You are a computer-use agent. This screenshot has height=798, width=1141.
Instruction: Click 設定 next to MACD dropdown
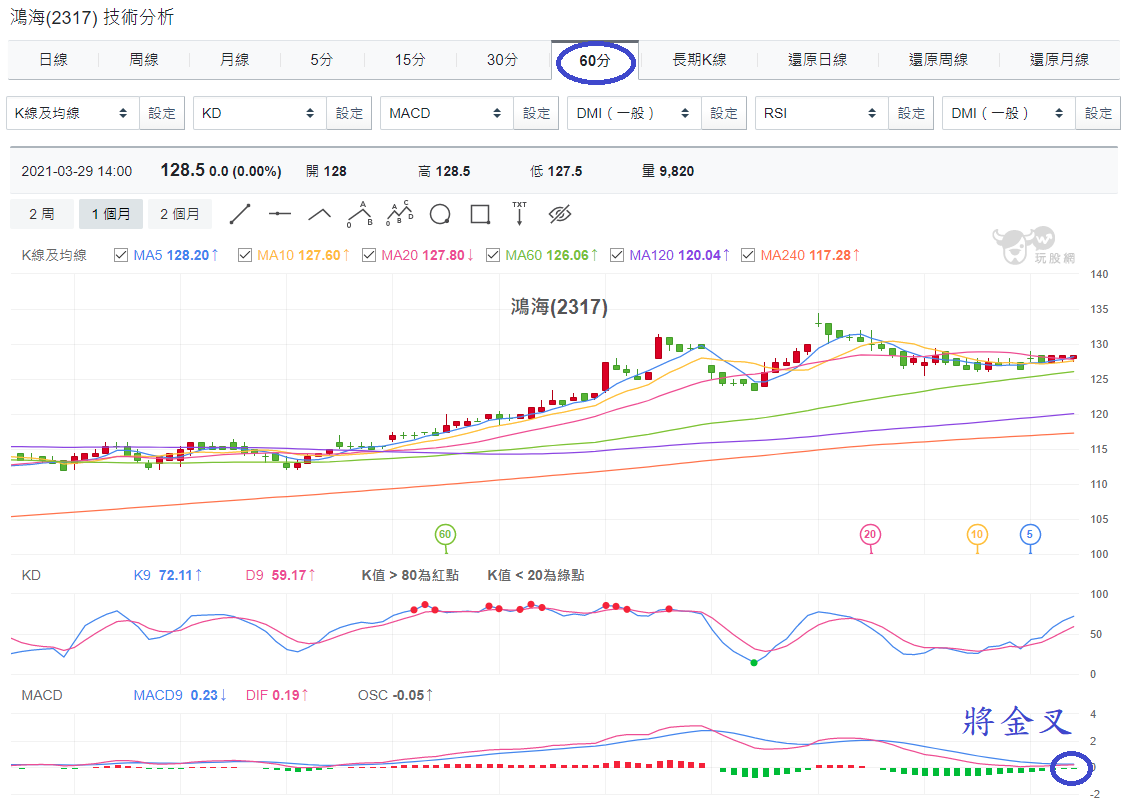(536, 113)
